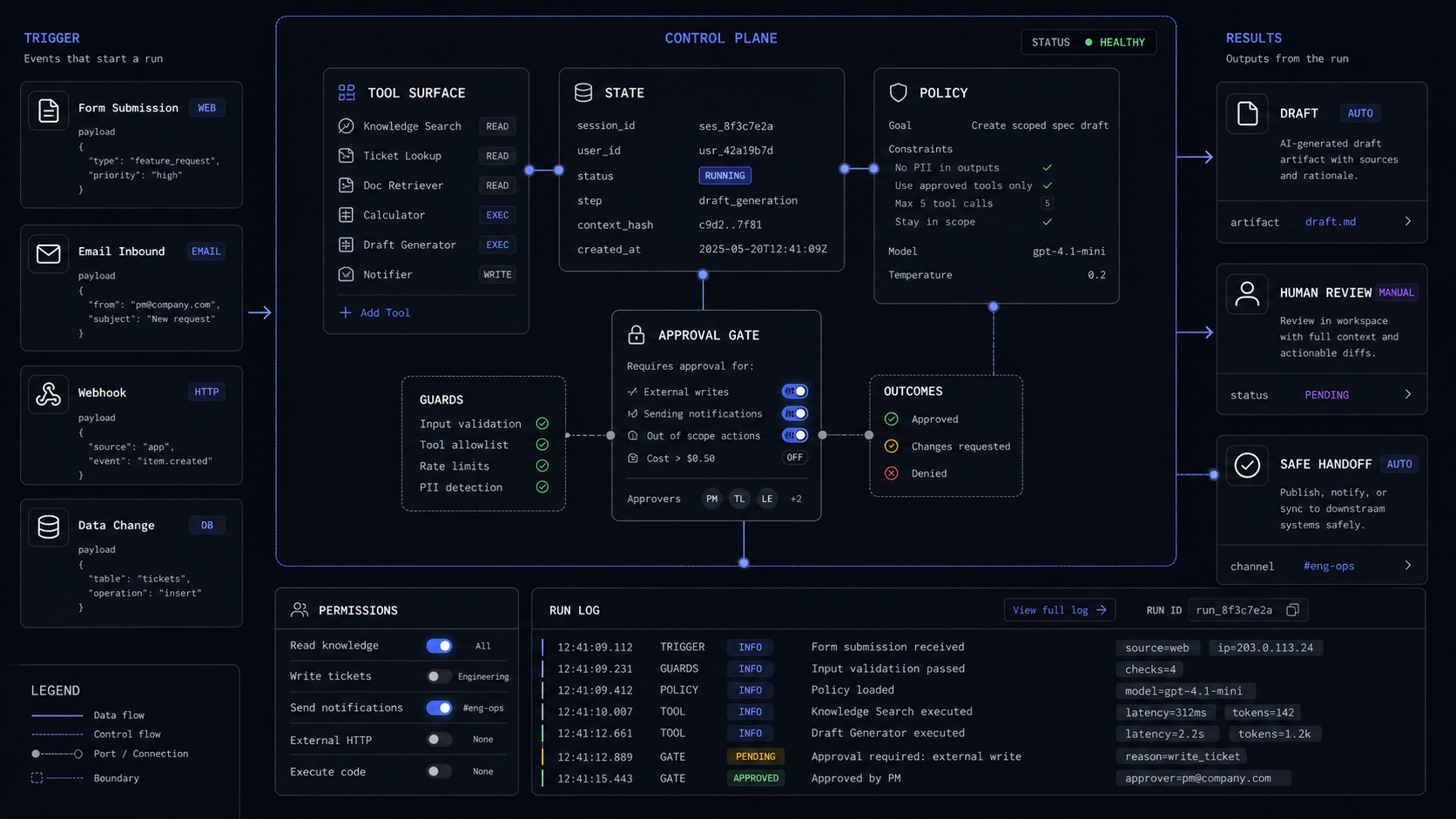Toggle Out of scope actions switch
Screen dimensions: 1456x819
(x=794, y=435)
